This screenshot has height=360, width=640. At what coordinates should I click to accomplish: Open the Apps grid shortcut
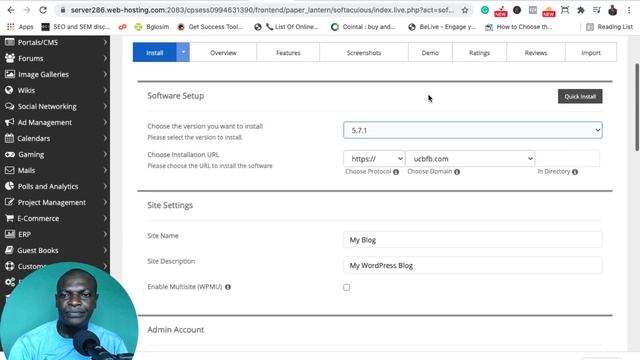[x=20, y=27]
